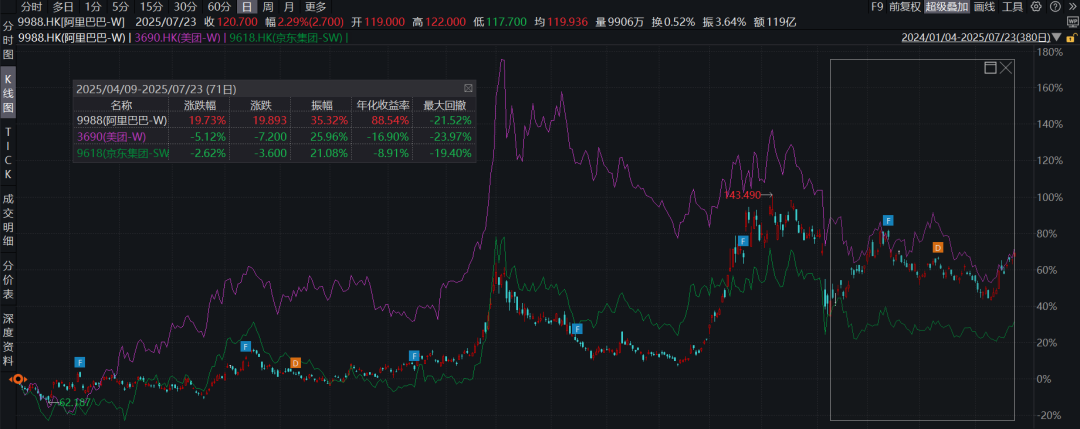Select the 30分 period tab
Viewport: 1080px width, 429px height.
(185, 7)
